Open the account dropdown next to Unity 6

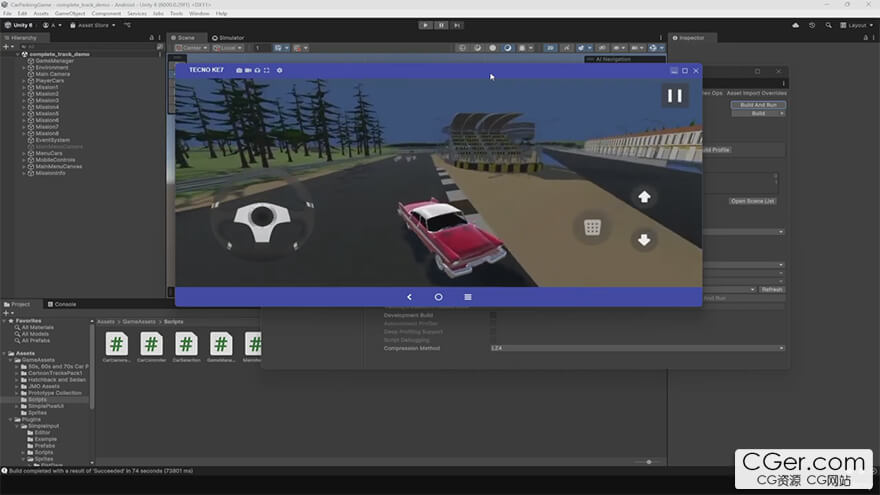click(53, 25)
